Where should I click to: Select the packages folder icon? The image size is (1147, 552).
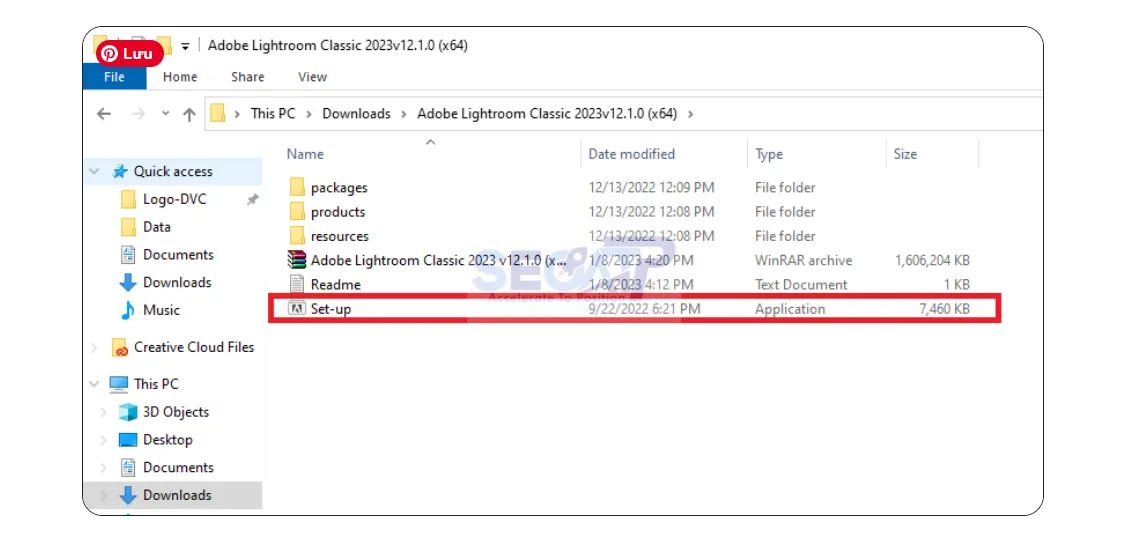click(x=296, y=187)
